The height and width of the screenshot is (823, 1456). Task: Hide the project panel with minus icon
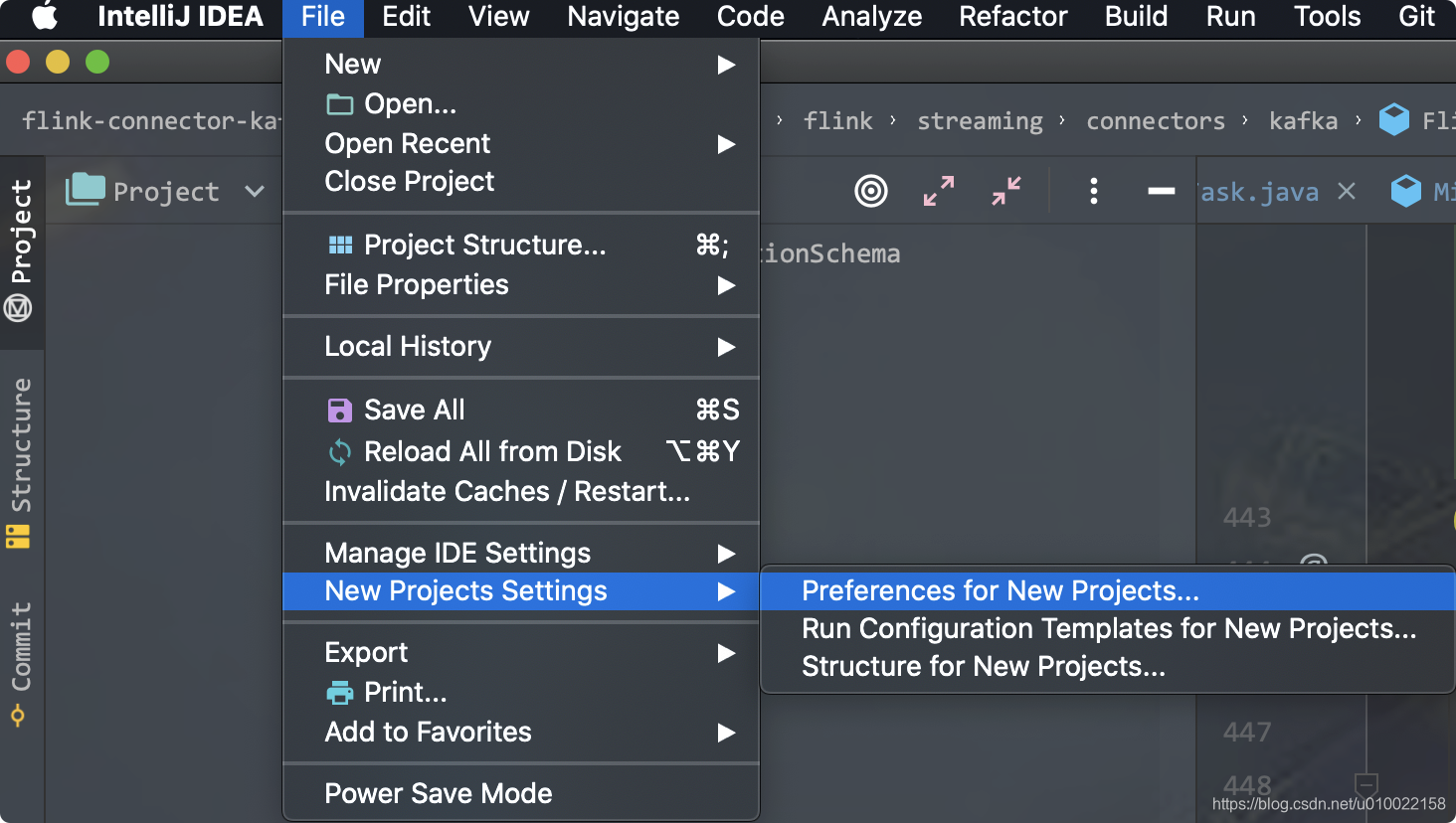1161,191
